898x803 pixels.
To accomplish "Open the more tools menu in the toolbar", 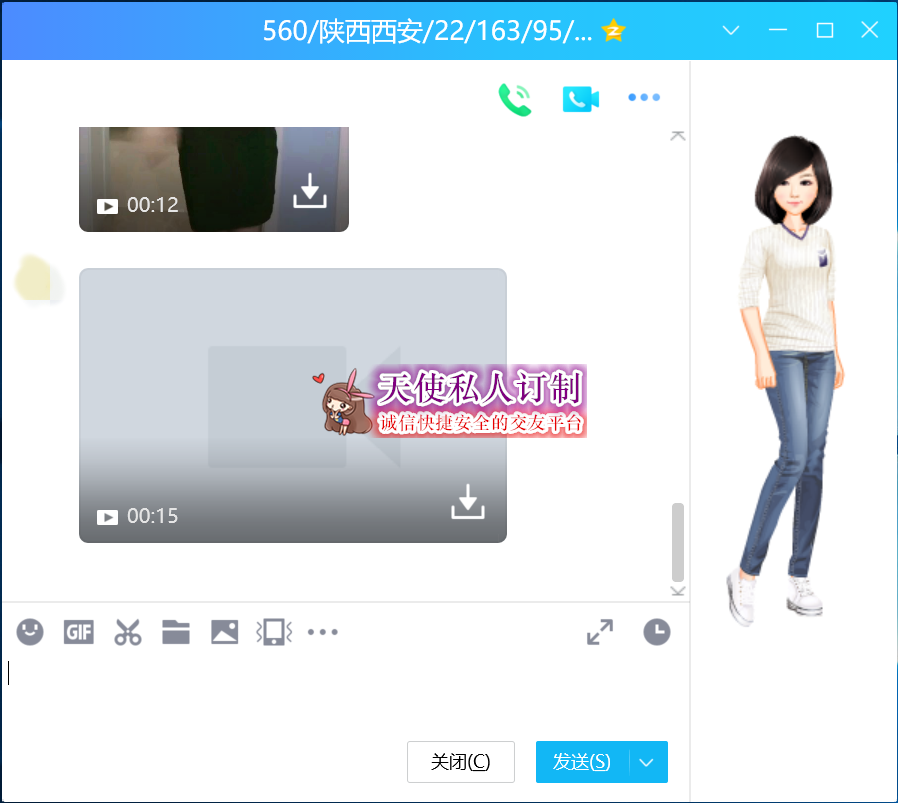I will coord(322,632).
